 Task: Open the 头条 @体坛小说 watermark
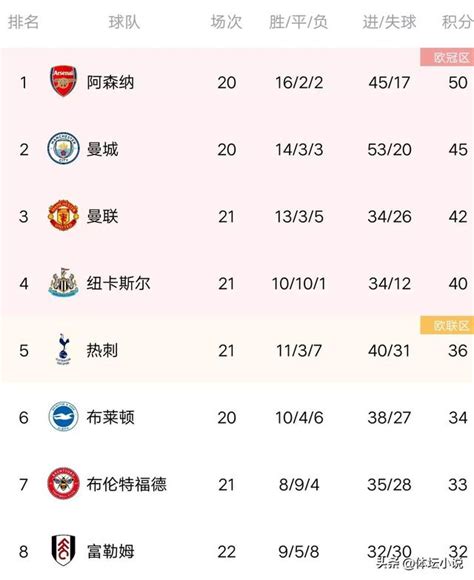coord(420,563)
